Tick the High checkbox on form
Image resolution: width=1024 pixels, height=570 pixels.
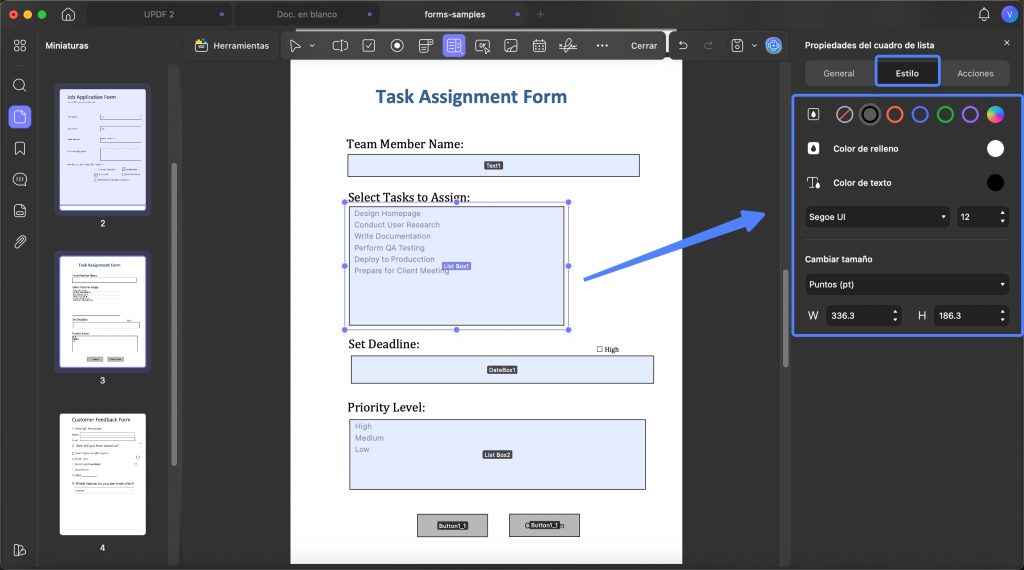point(600,349)
